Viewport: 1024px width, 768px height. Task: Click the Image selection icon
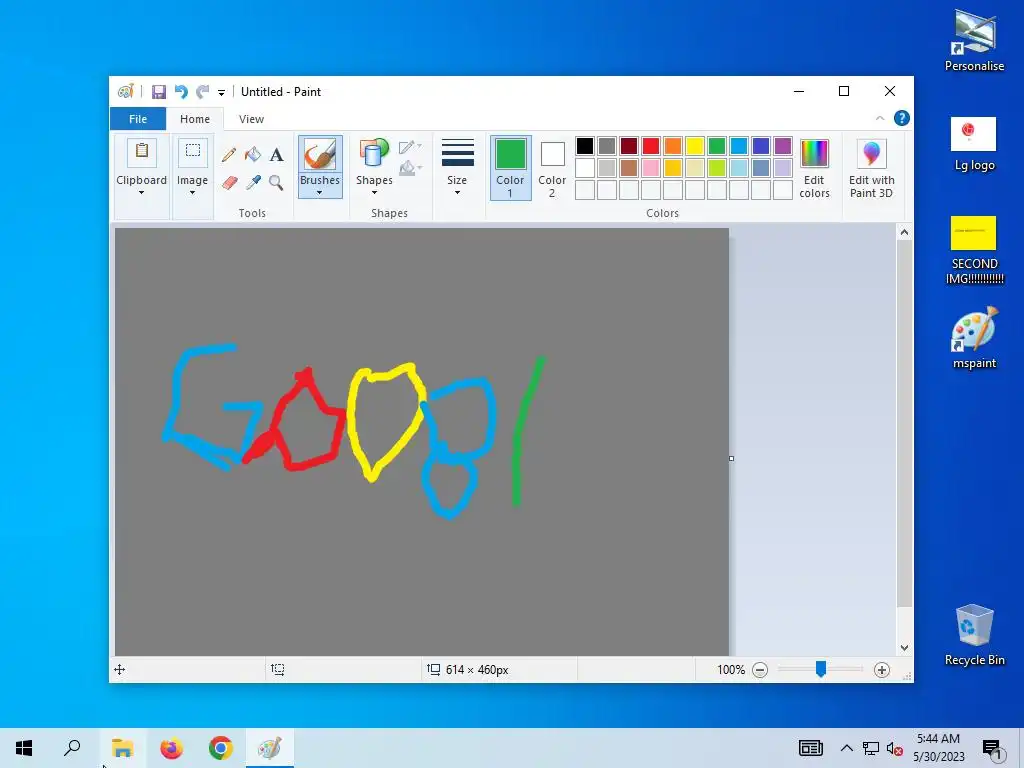tap(193, 152)
